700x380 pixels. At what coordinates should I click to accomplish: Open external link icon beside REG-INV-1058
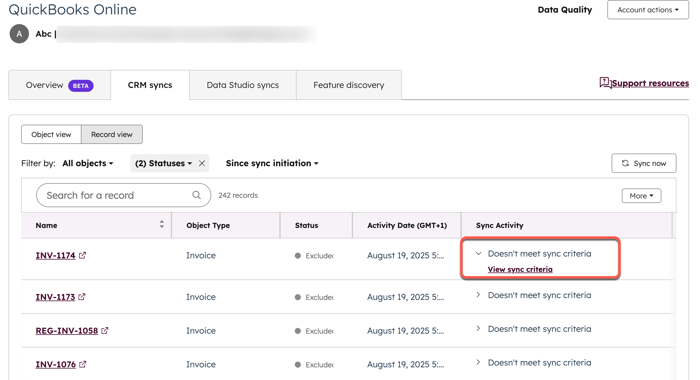[105, 331]
